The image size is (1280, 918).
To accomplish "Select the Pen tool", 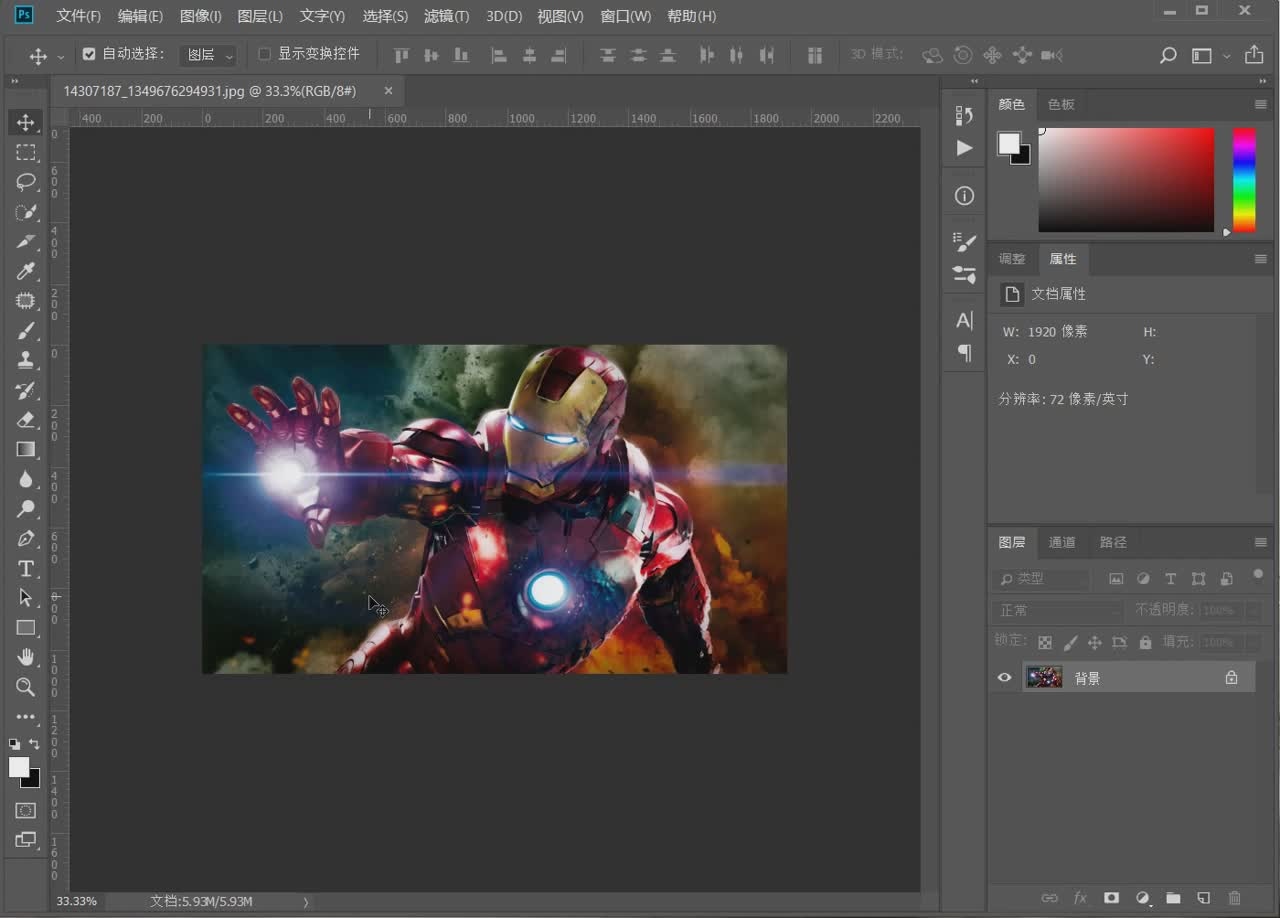I will [x=26, y=538].
